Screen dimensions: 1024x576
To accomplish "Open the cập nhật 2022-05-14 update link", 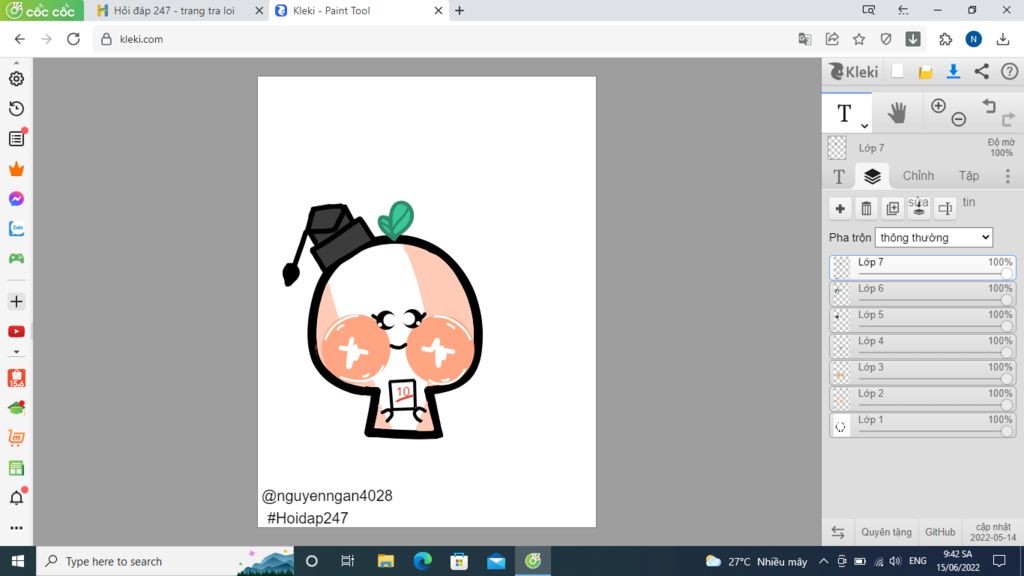I will point(993,532).
